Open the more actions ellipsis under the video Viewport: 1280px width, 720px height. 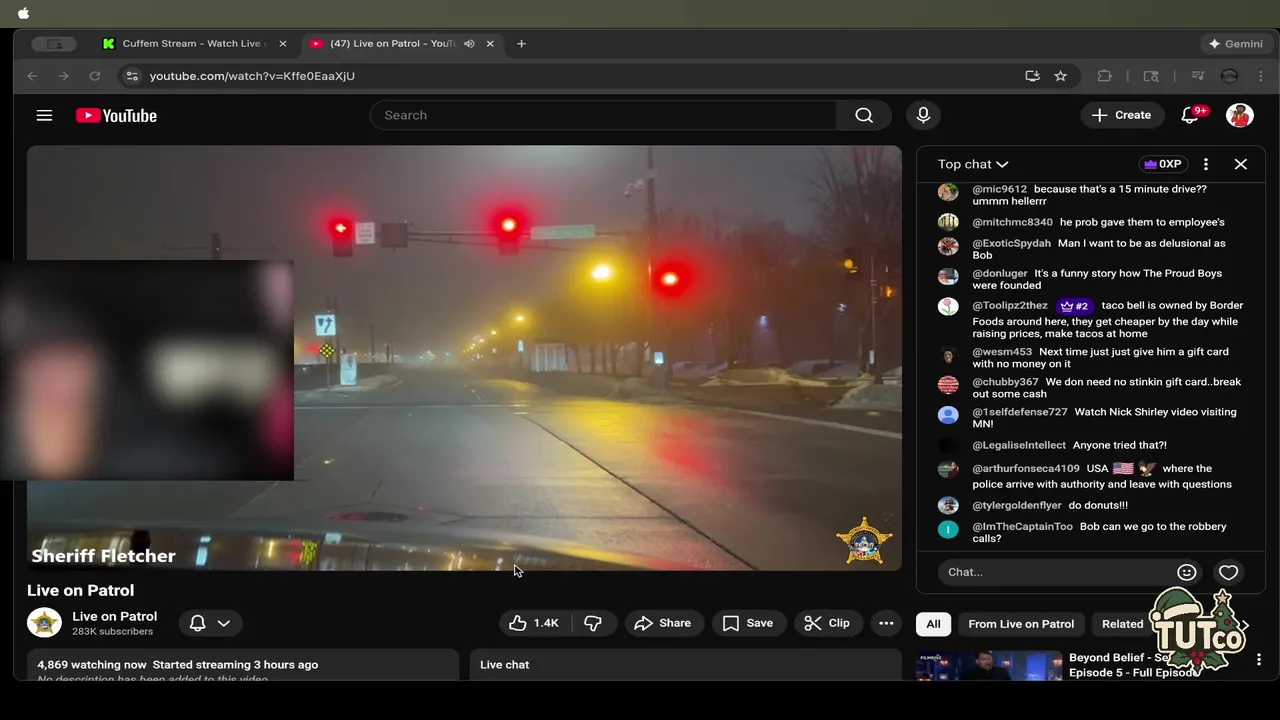tap(886, 623)
